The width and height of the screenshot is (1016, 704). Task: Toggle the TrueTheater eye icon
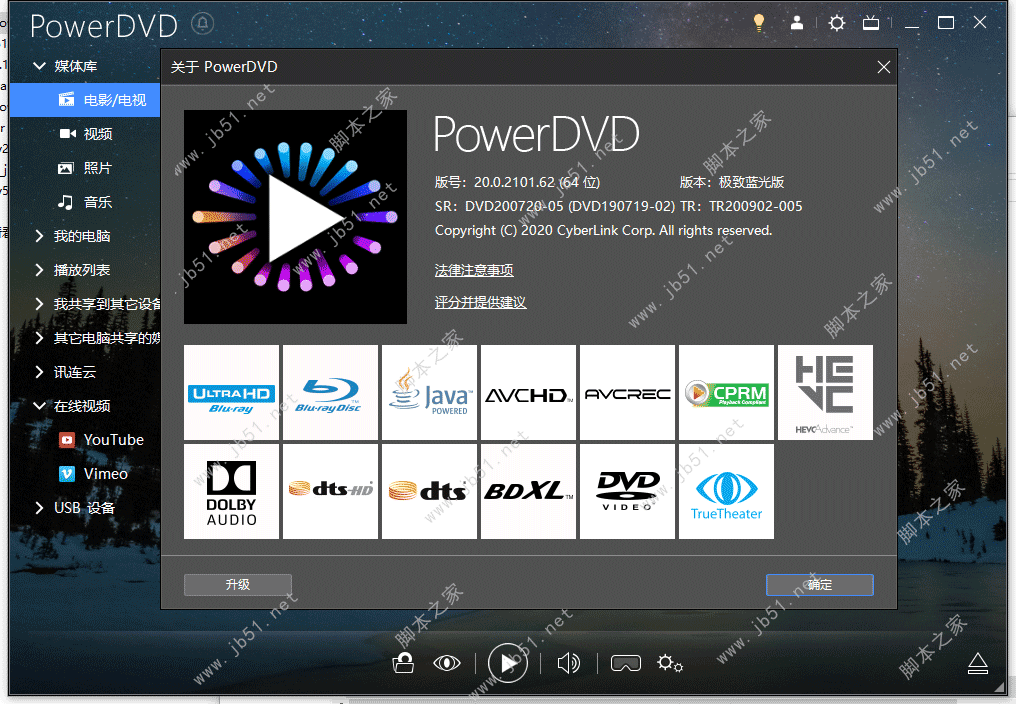tap(446, 663)
